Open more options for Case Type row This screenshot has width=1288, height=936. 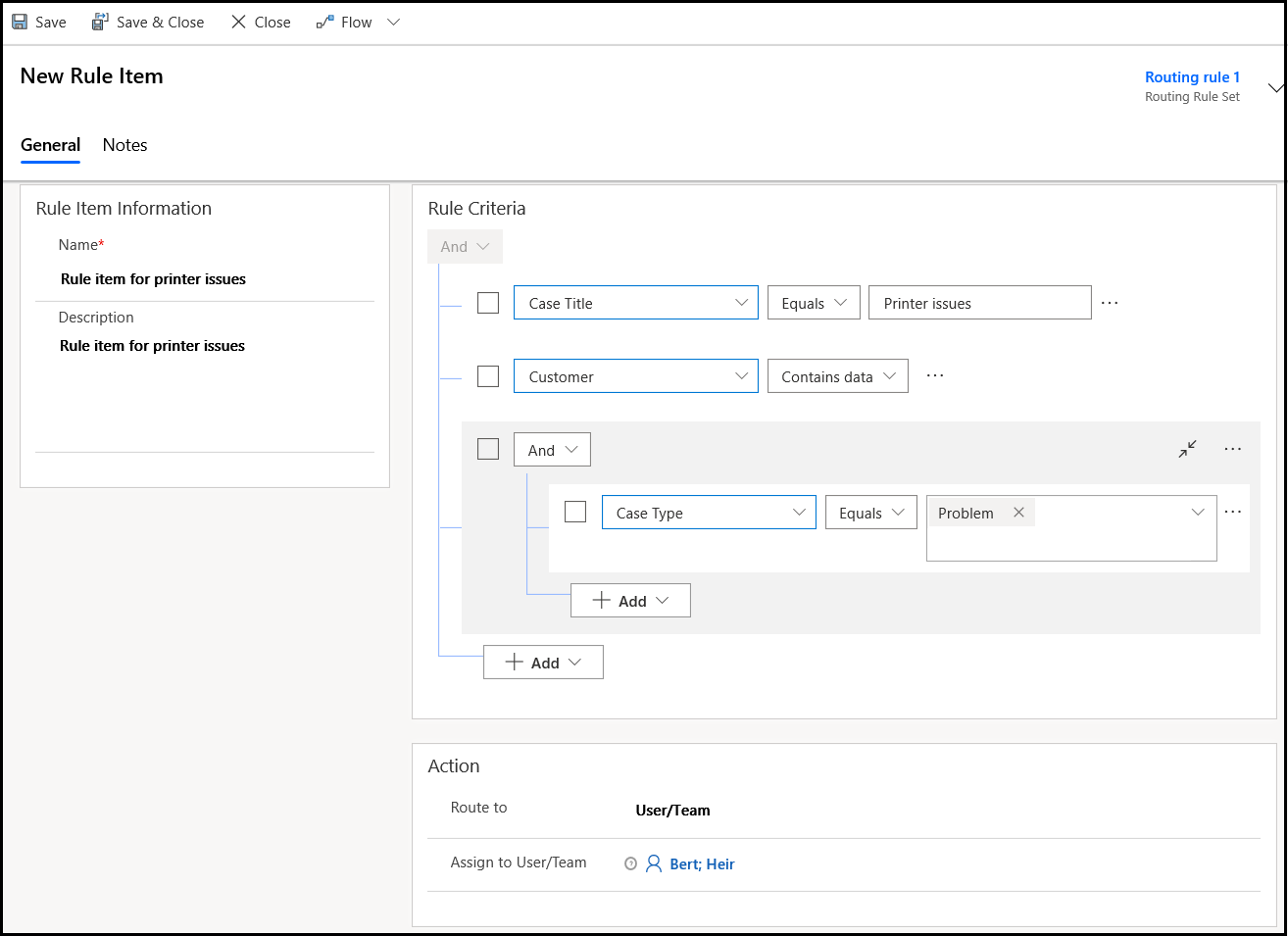[x=1233, y=512]
